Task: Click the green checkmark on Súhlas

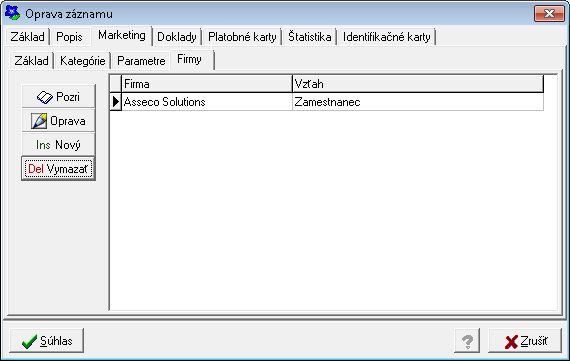Action: [x=29, y=341]
